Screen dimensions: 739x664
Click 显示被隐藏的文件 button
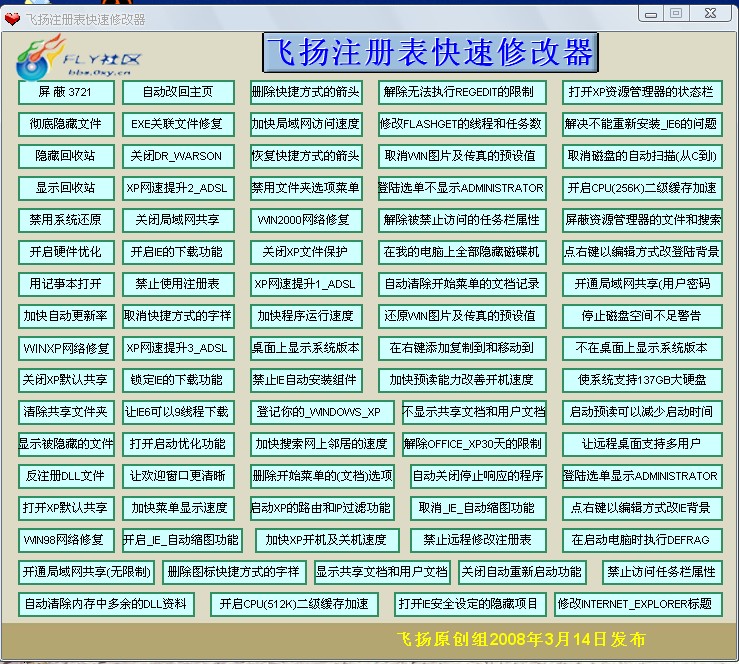pos(66,445)
